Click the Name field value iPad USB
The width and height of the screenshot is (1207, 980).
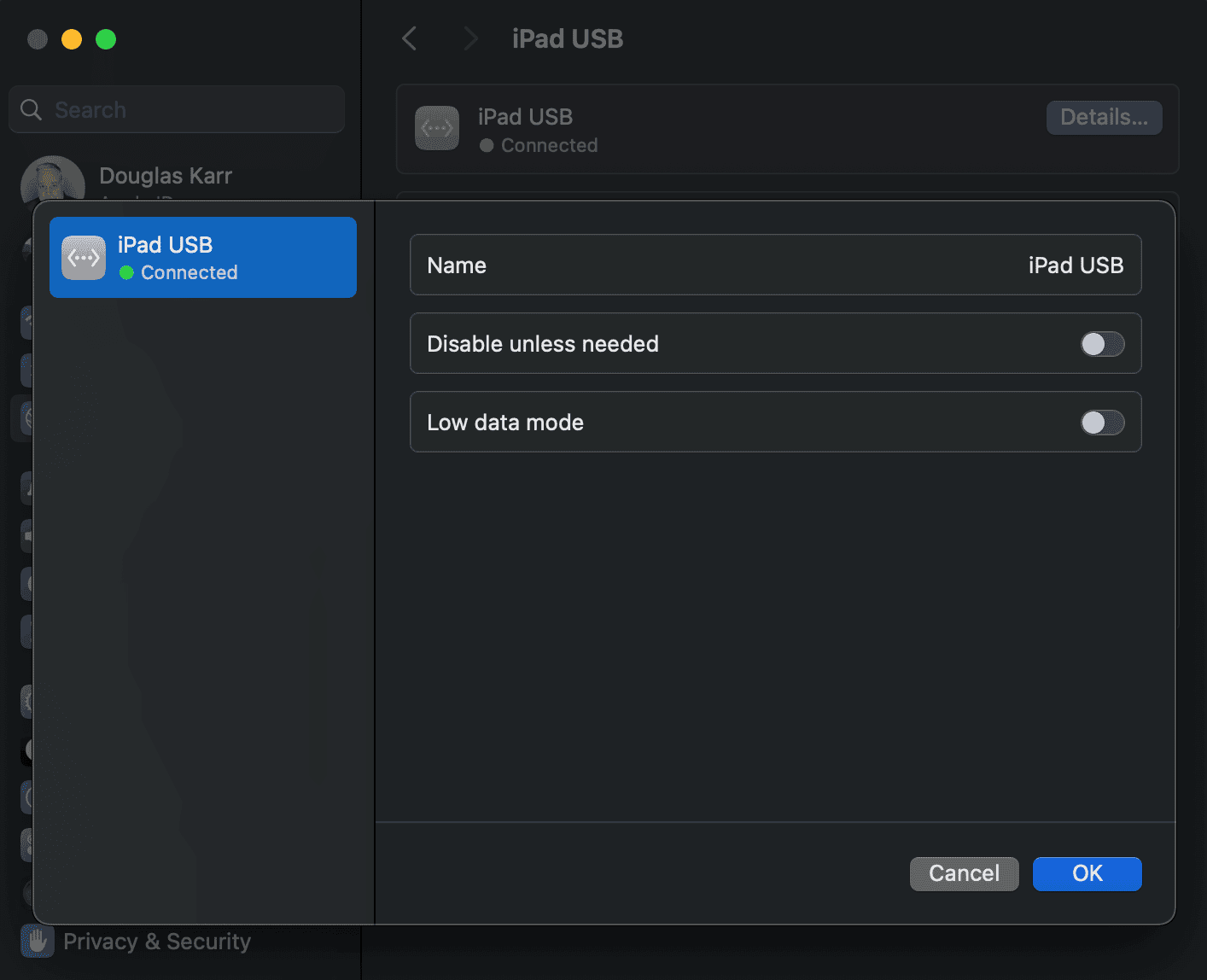tap(1076, 265)
